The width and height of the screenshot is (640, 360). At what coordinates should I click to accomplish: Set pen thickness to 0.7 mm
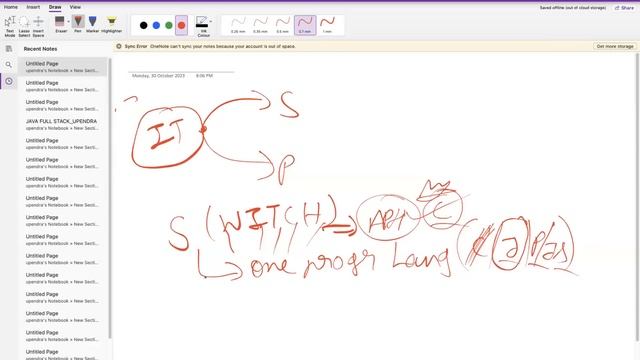click(305, 25)
